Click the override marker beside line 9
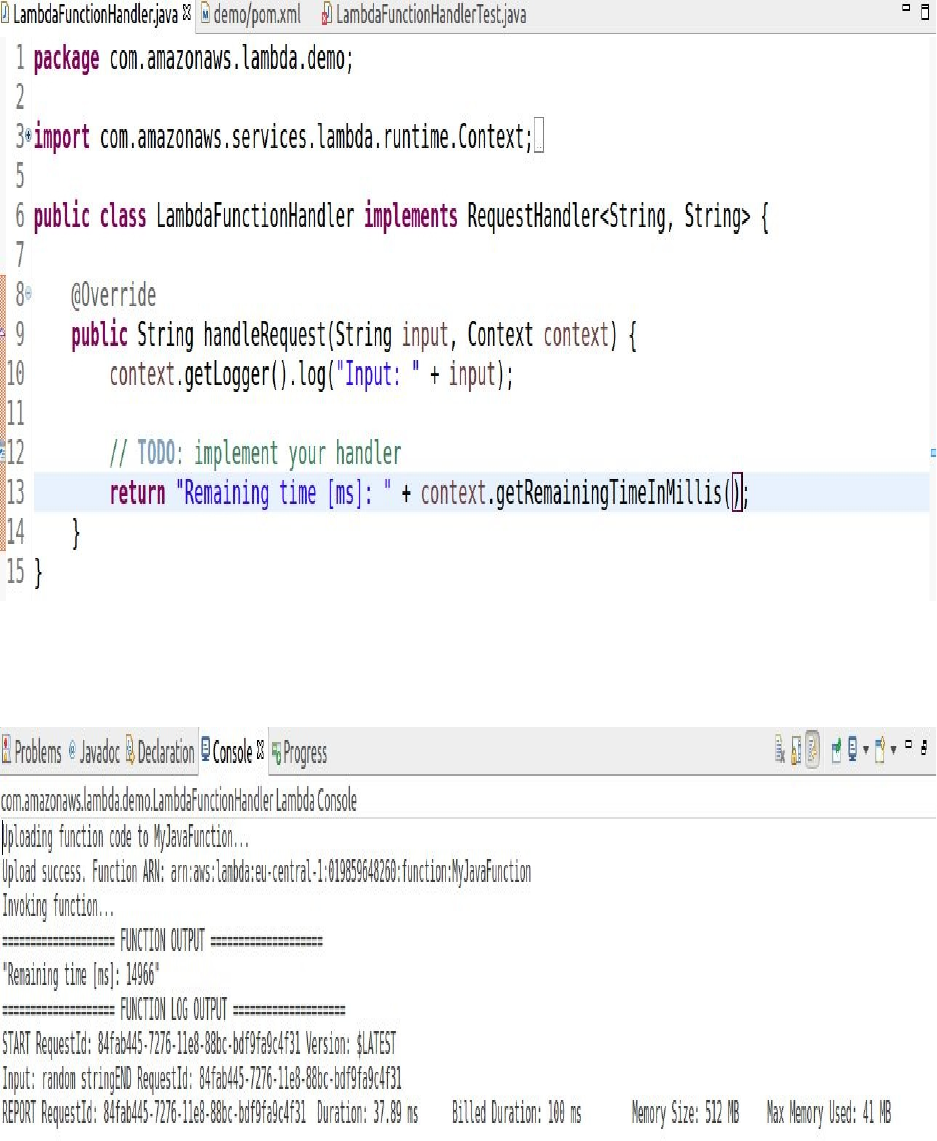 pos(3,333)
